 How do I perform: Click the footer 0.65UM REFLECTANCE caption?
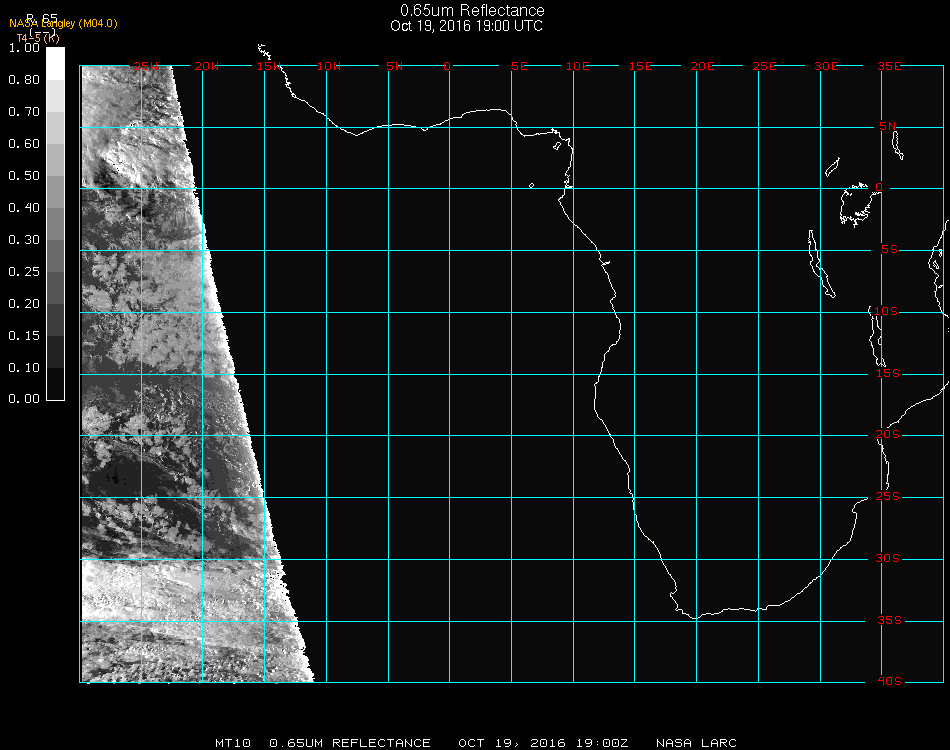point(351,743)
